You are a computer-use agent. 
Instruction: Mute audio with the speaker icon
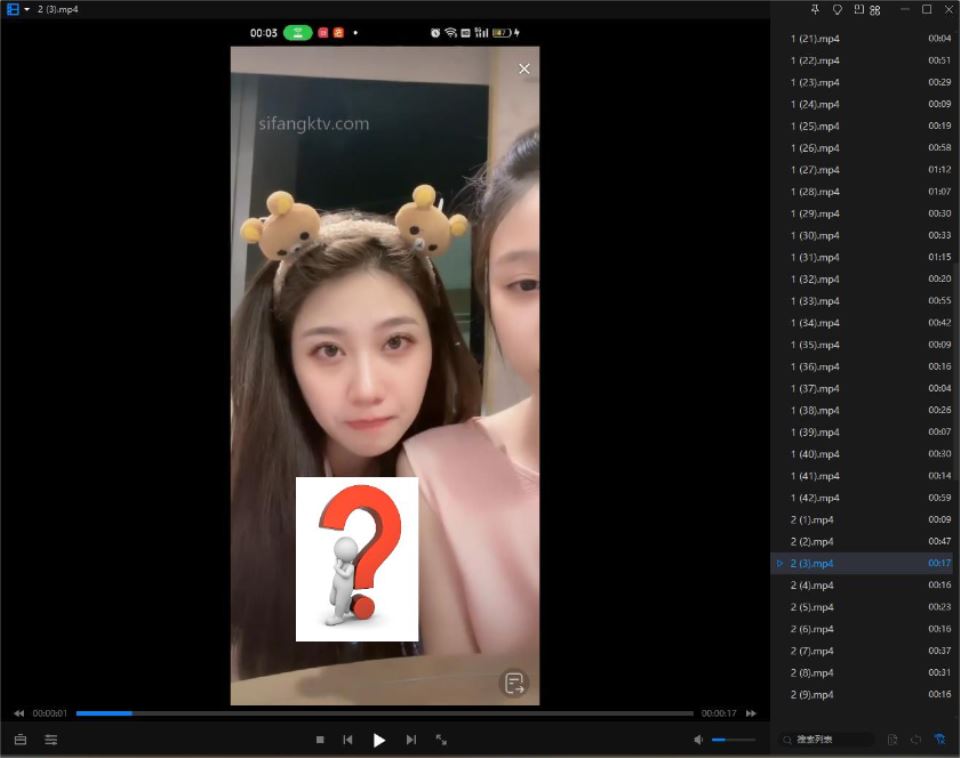pyautogui.click(x=699, y=740)
